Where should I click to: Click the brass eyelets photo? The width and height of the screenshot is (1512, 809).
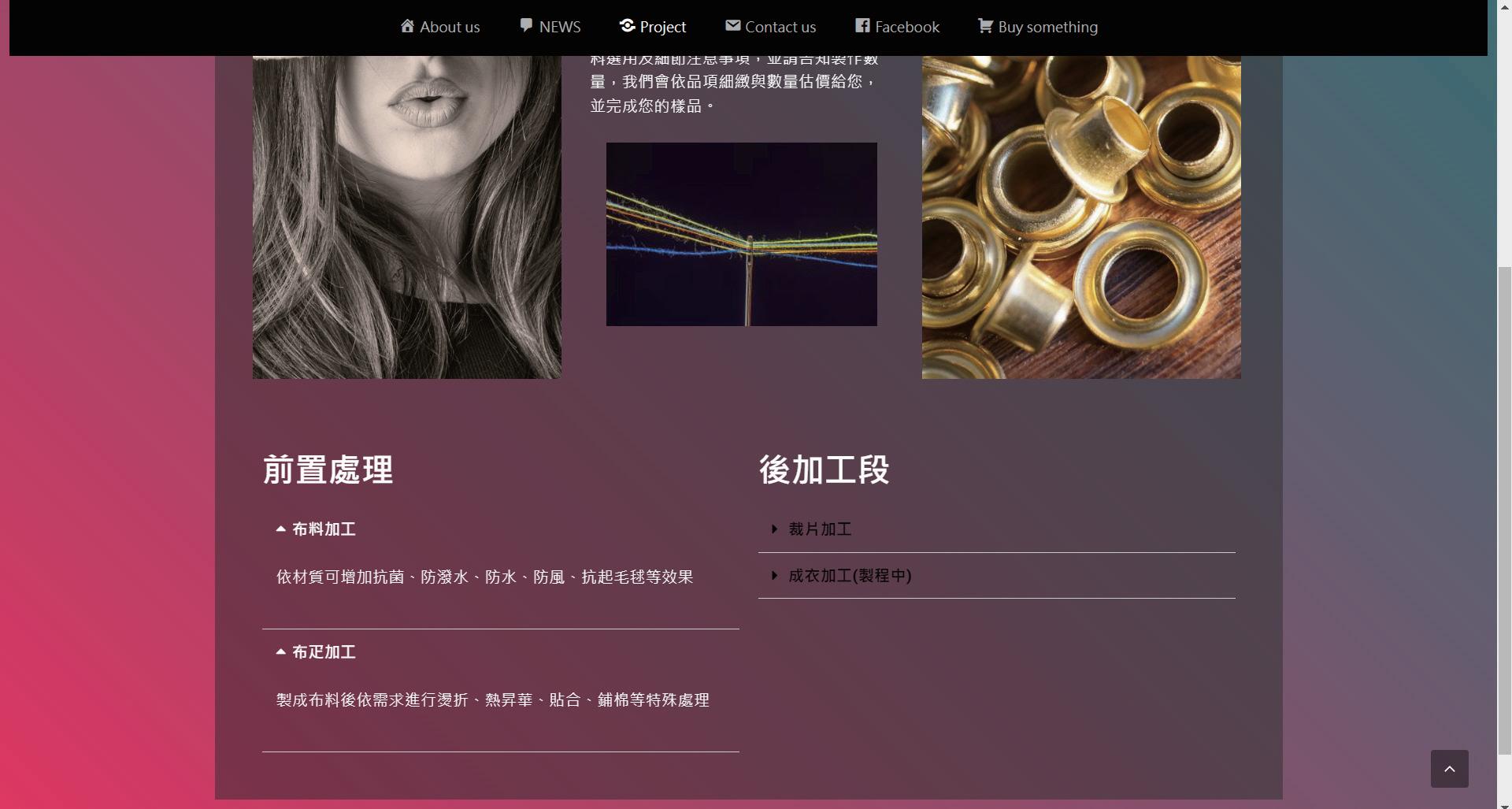click(1081, 217)
